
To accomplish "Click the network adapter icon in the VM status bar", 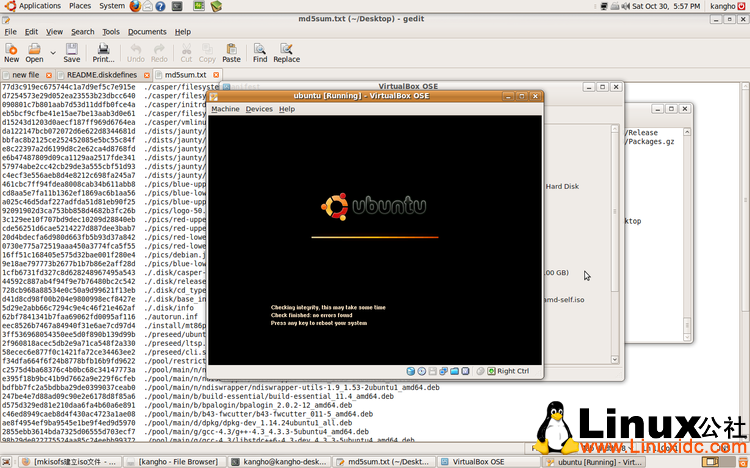I will pyautogui.click(x=443, y=371).
